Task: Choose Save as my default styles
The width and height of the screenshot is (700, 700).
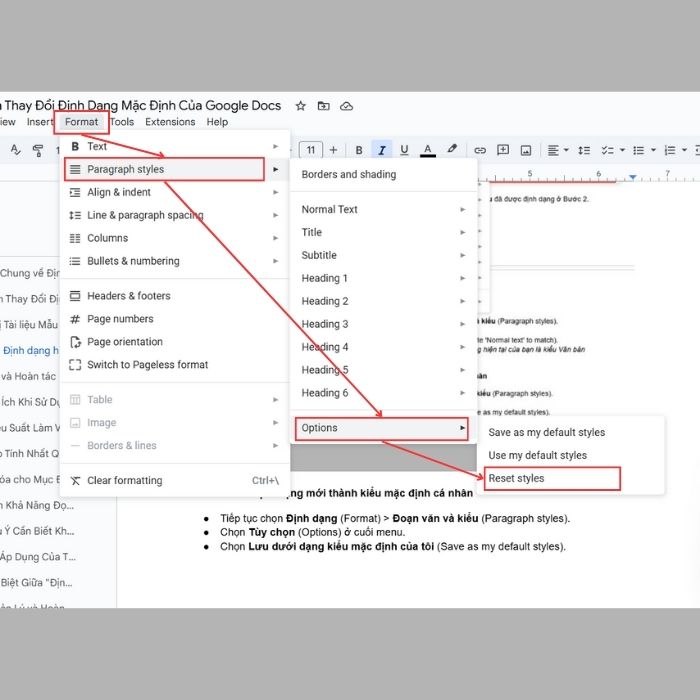Action: (x=571, y=433)
